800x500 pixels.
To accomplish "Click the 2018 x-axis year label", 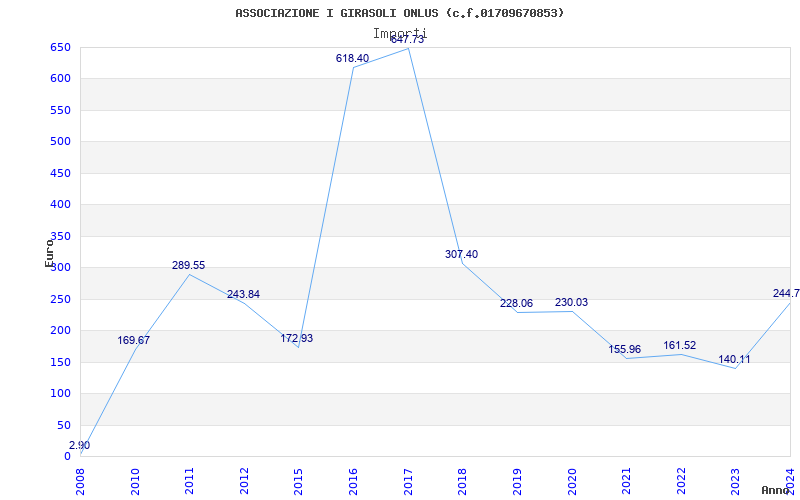I will pyautogui.click(x=463, y=481).
